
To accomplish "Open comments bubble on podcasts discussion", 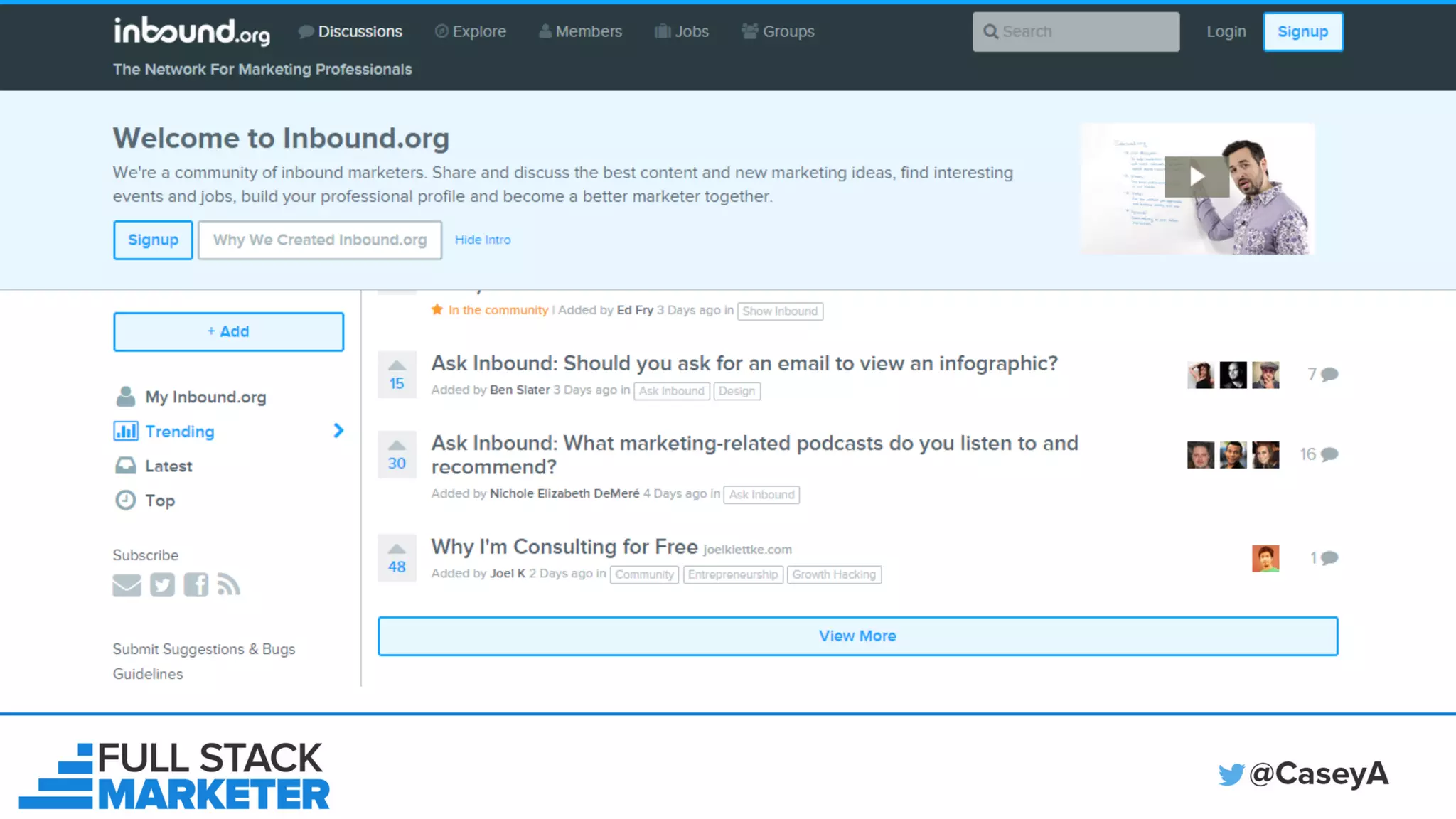I will click(x=1329, y=454).
